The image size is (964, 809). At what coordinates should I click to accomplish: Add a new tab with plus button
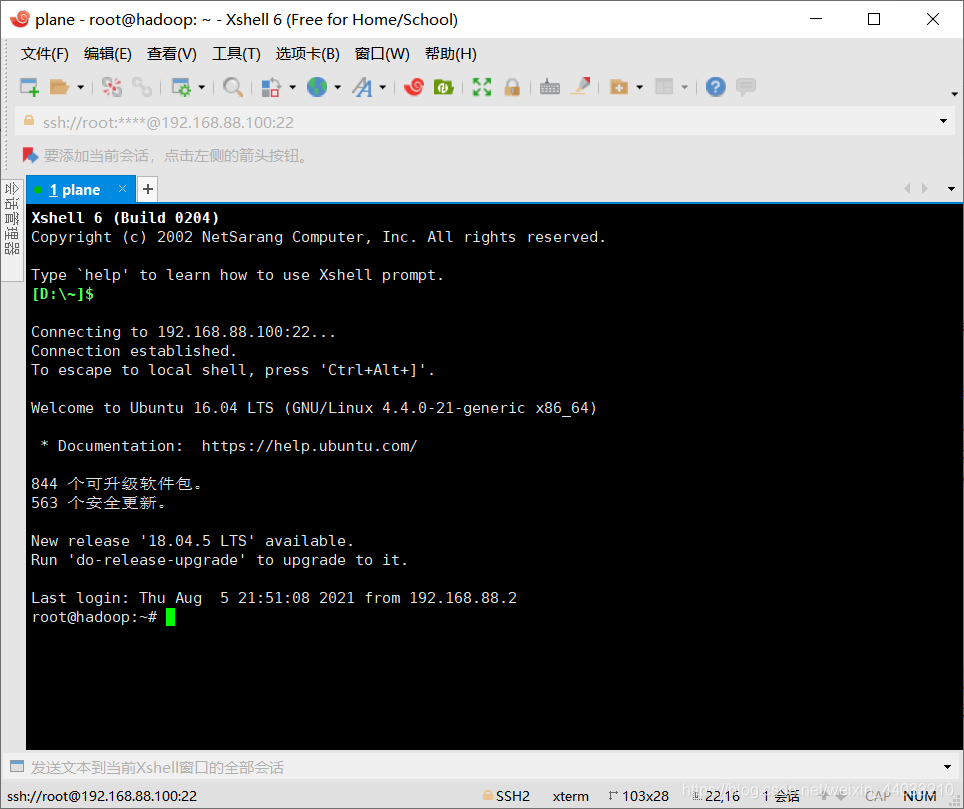pos(148,189)
